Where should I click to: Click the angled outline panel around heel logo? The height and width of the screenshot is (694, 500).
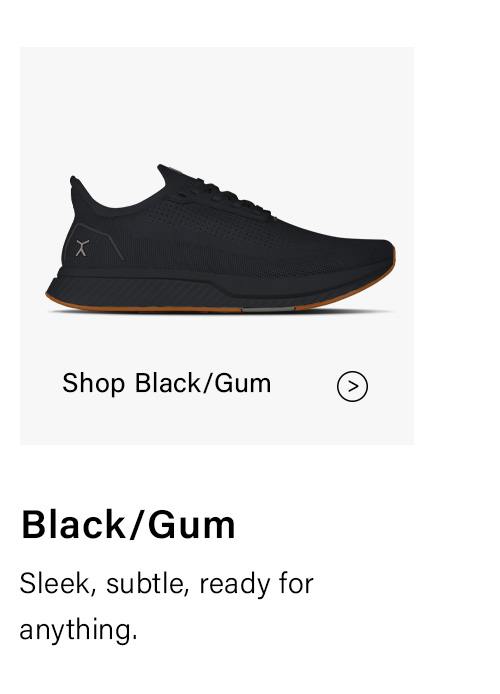tap(93, 242)
